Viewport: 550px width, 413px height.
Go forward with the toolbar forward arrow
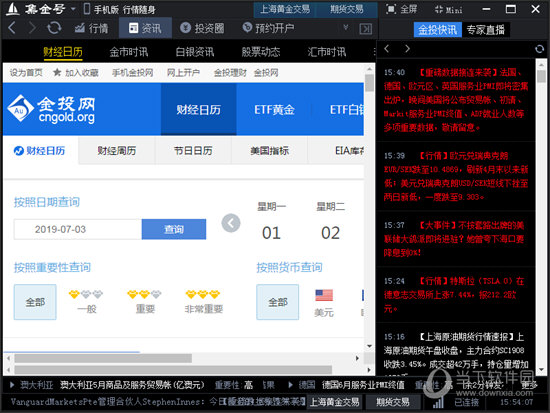click(32, 28)
